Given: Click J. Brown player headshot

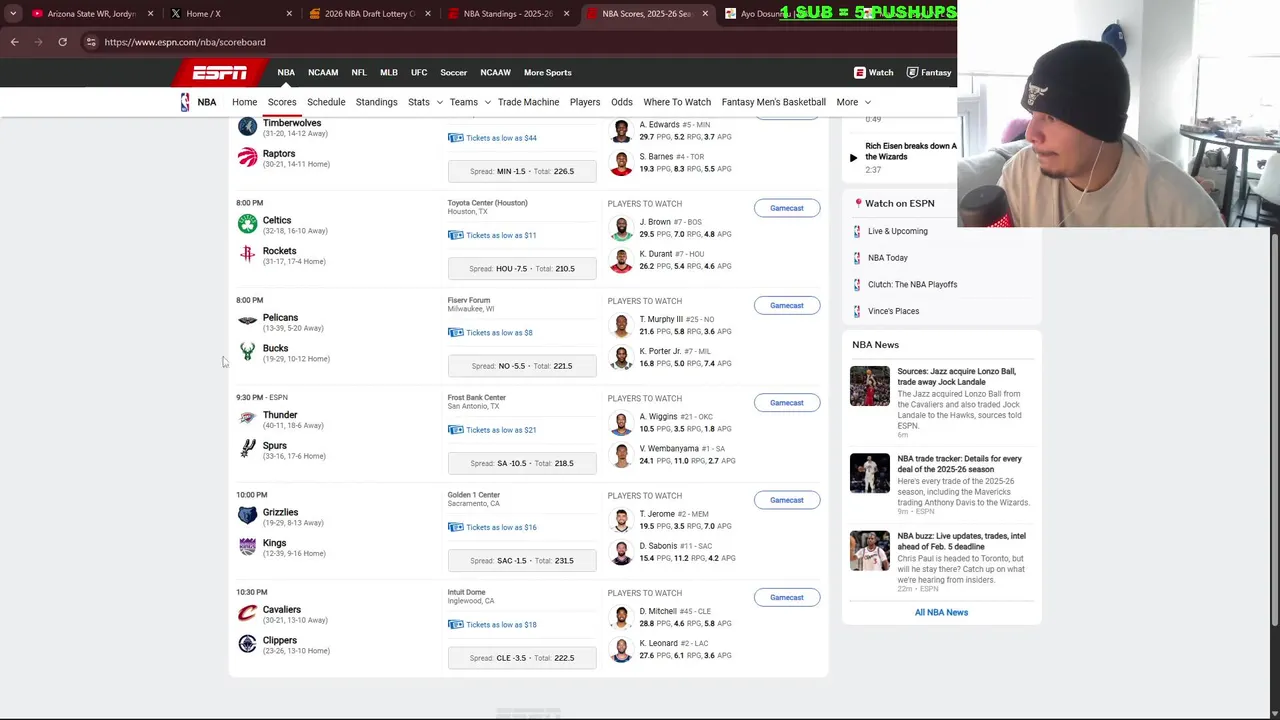Looking at the screenshot, I should click(x=621, y=228).
